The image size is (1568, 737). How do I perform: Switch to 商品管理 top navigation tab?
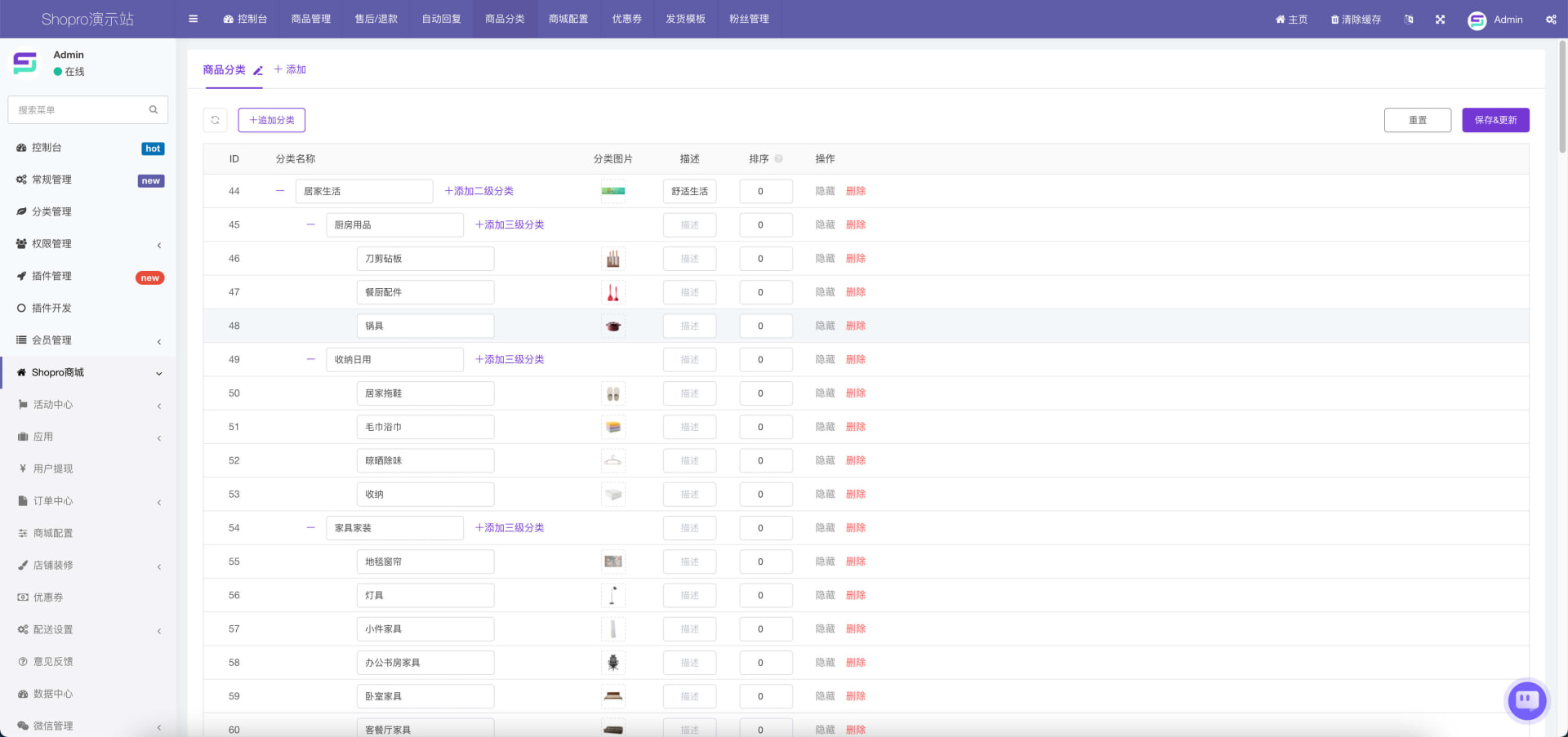click(x=311, y=19)
